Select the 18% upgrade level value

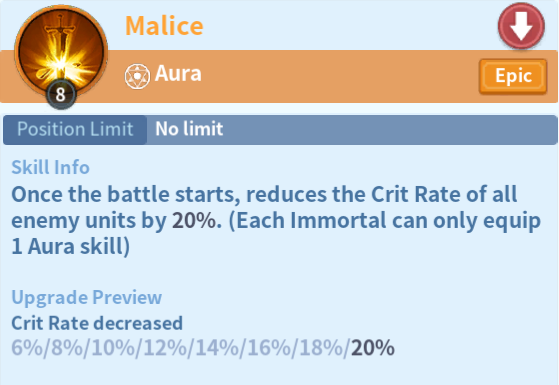point(322,348)
